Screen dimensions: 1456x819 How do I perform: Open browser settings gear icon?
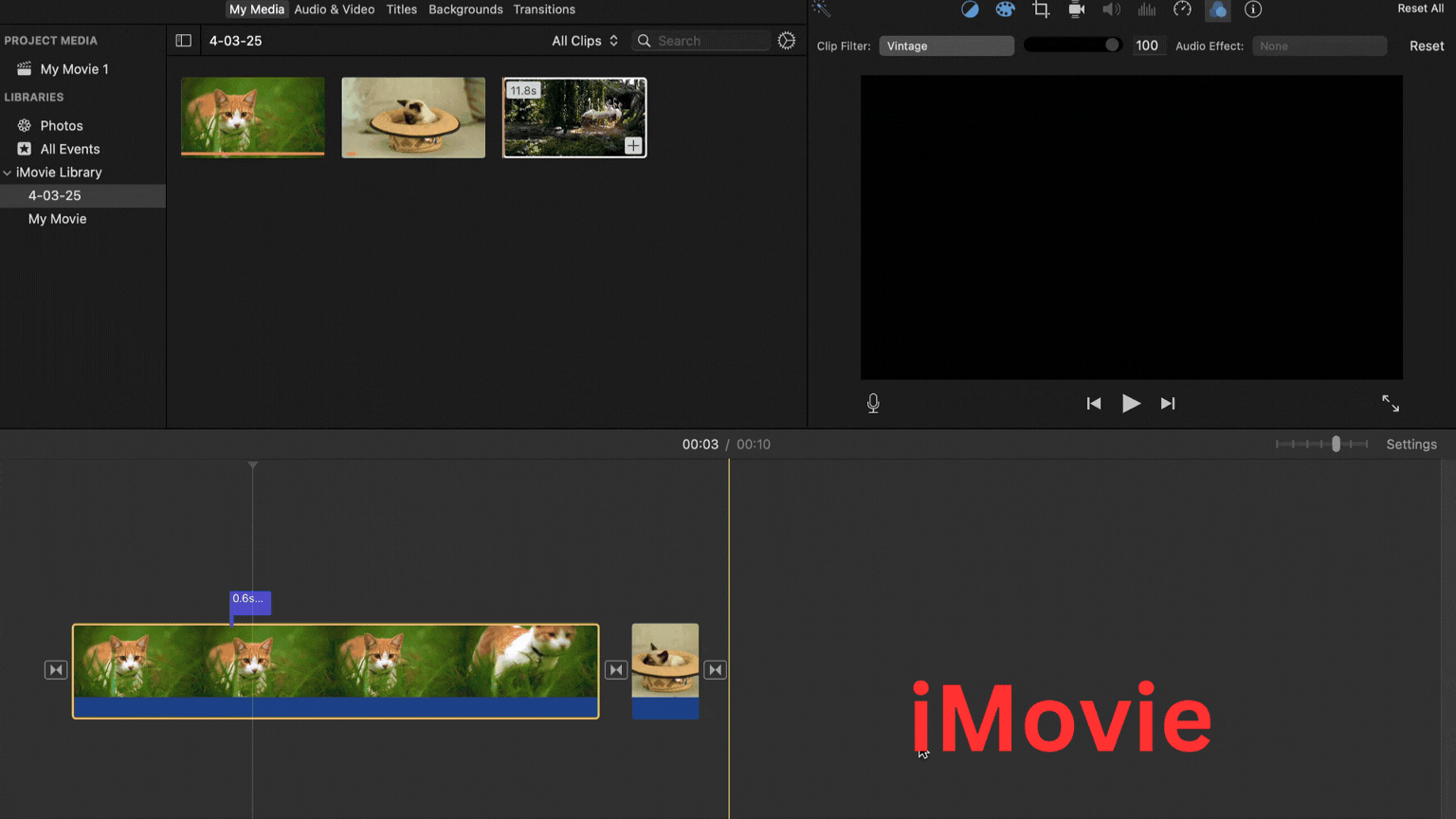[787, 41]
